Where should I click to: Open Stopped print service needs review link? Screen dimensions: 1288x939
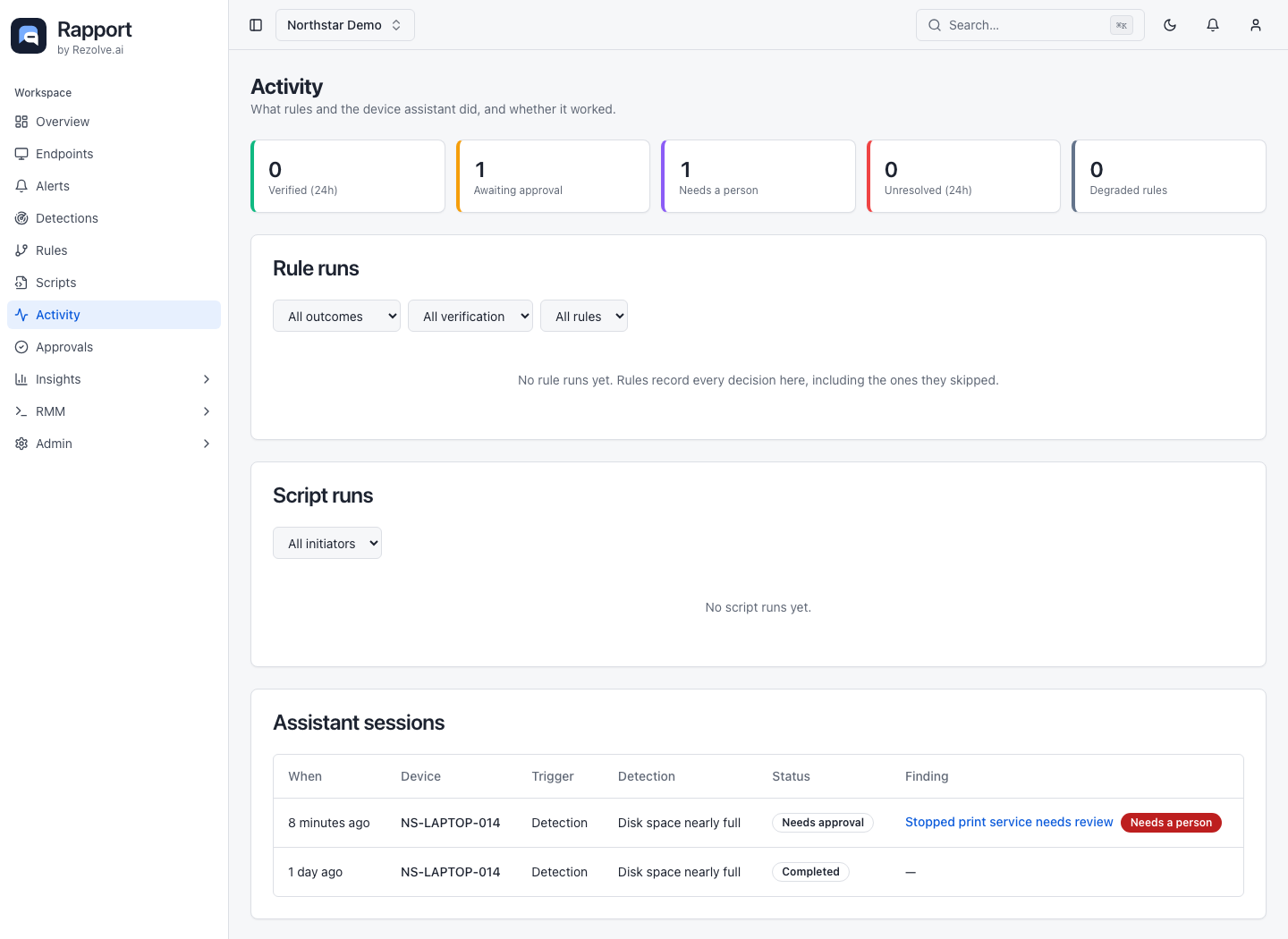[1009, 822]
